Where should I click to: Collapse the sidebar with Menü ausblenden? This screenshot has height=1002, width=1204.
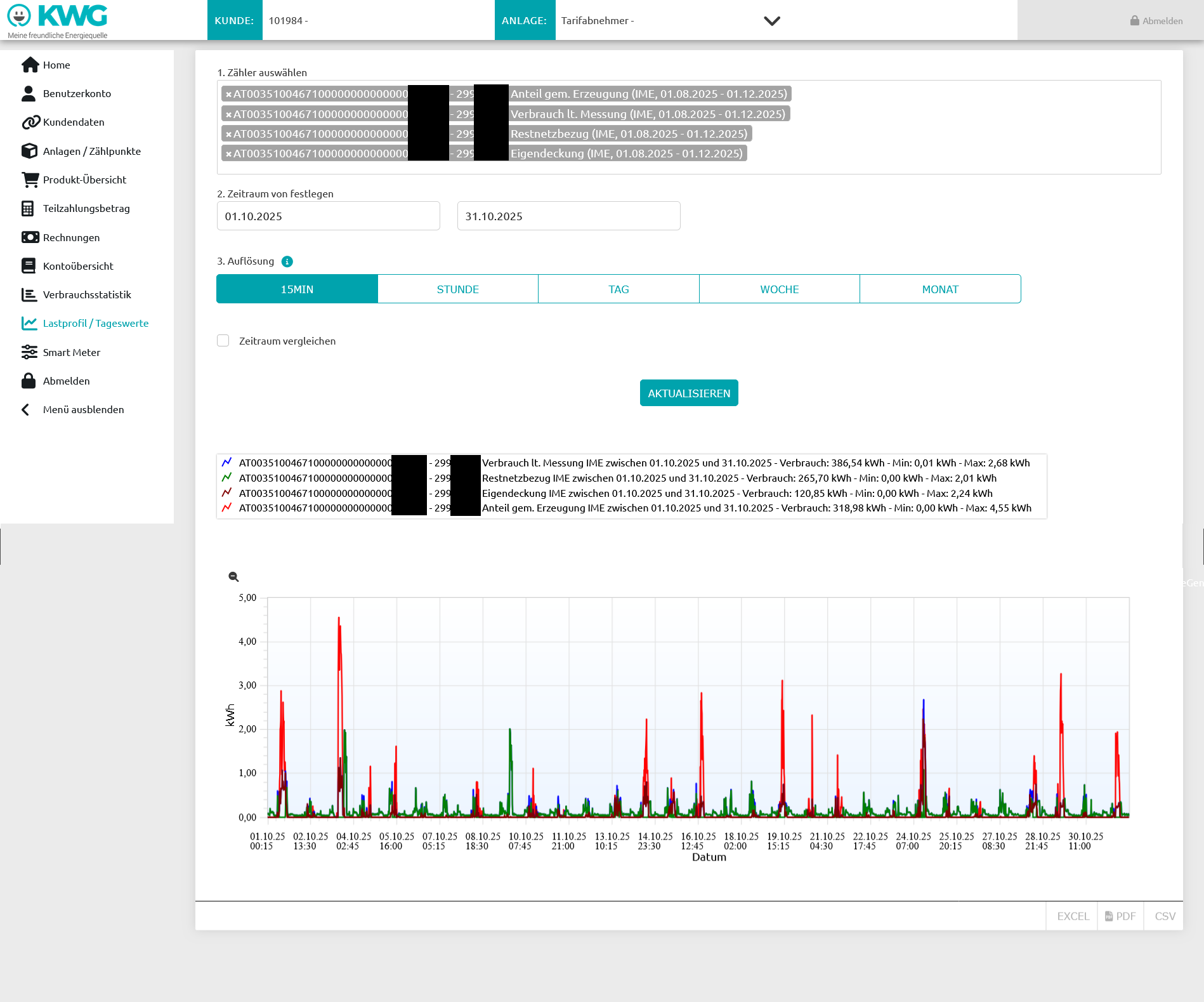pyautogui.click(x=73, y=410)
